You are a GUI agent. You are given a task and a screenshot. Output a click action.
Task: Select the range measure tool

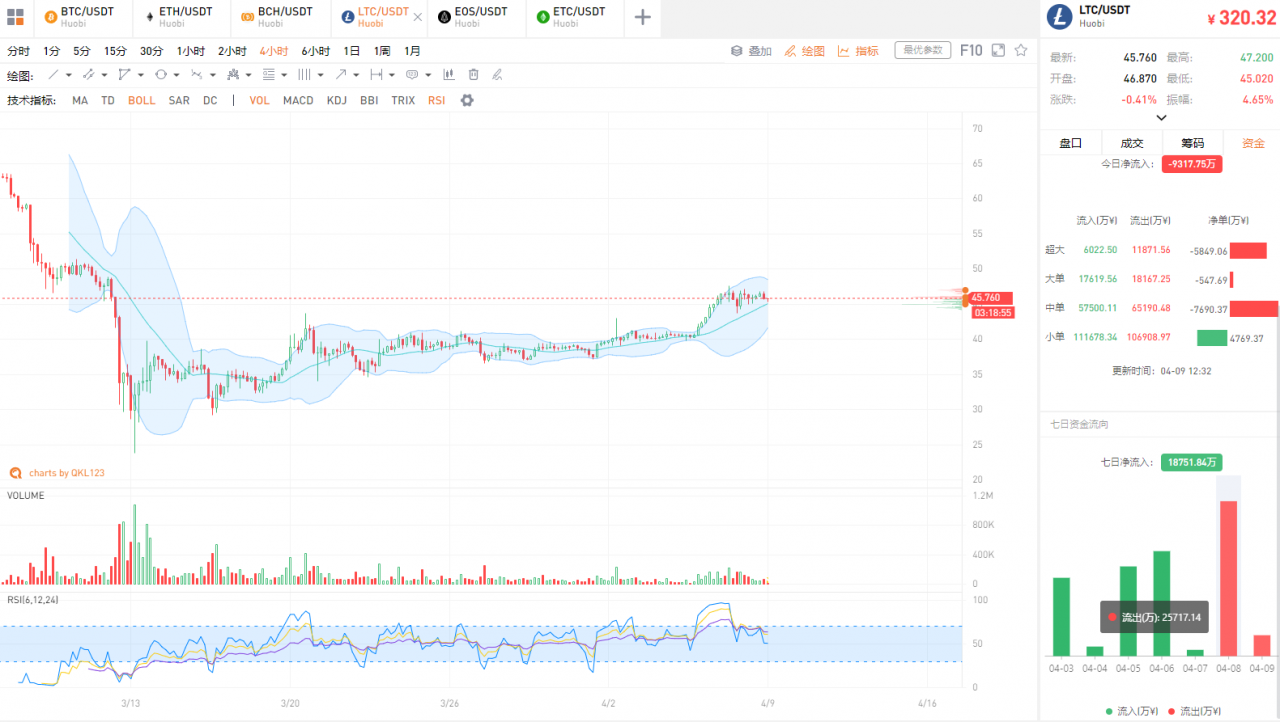[376, 75]
